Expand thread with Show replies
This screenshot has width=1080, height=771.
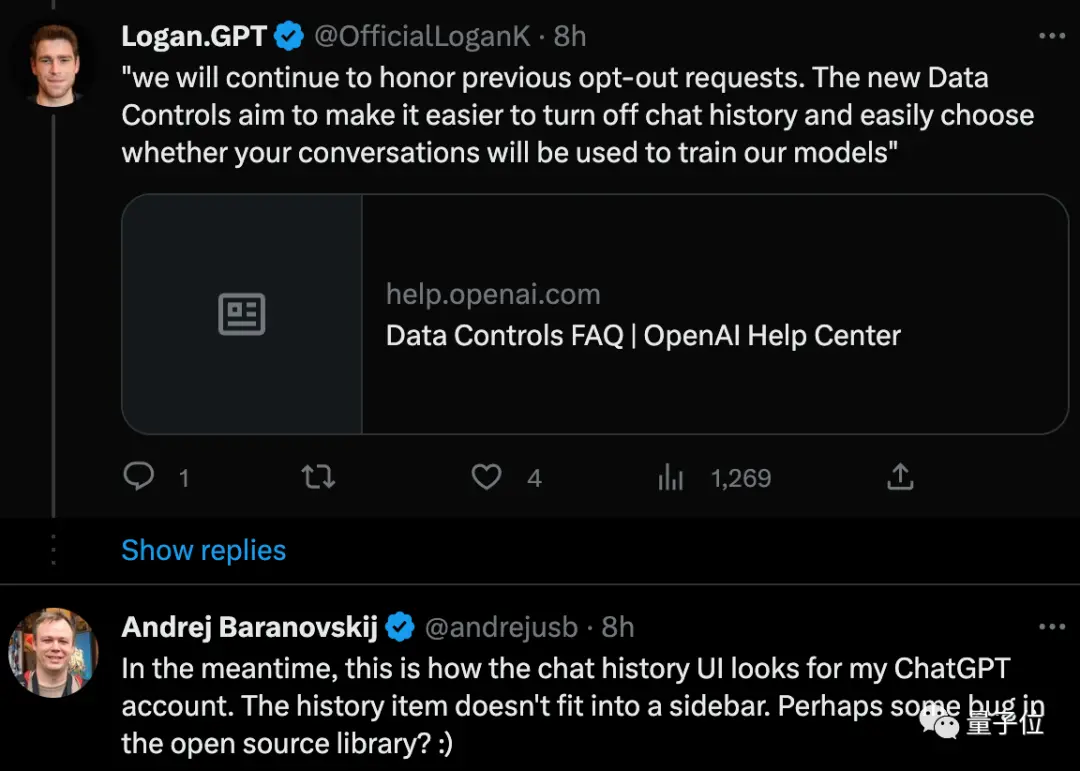click(204, 550)
